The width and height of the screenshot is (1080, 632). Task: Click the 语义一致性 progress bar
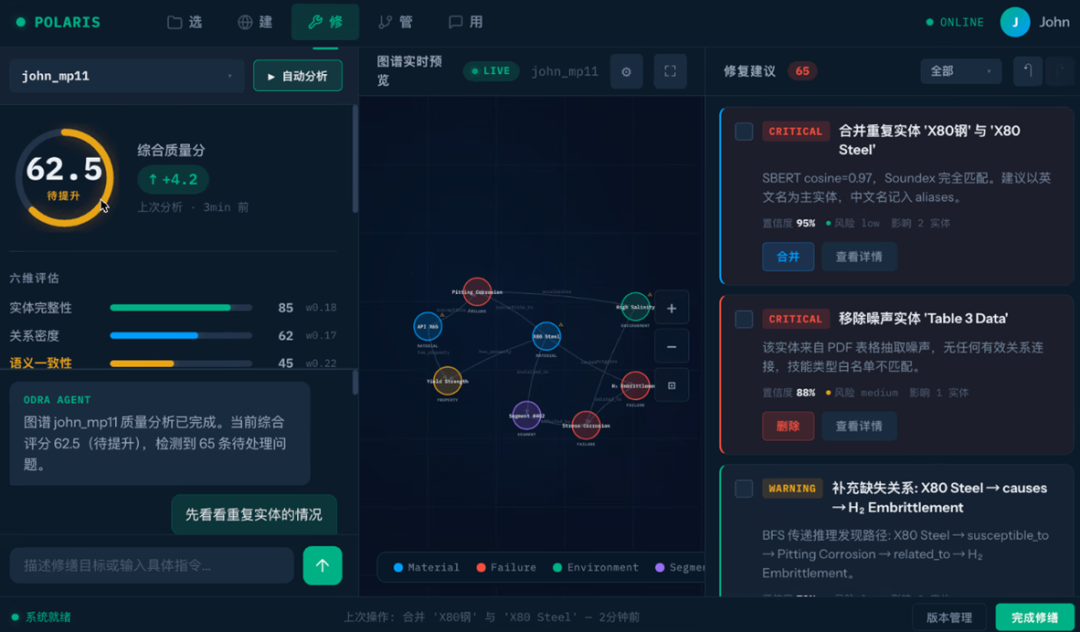click(x=181, y=363)
